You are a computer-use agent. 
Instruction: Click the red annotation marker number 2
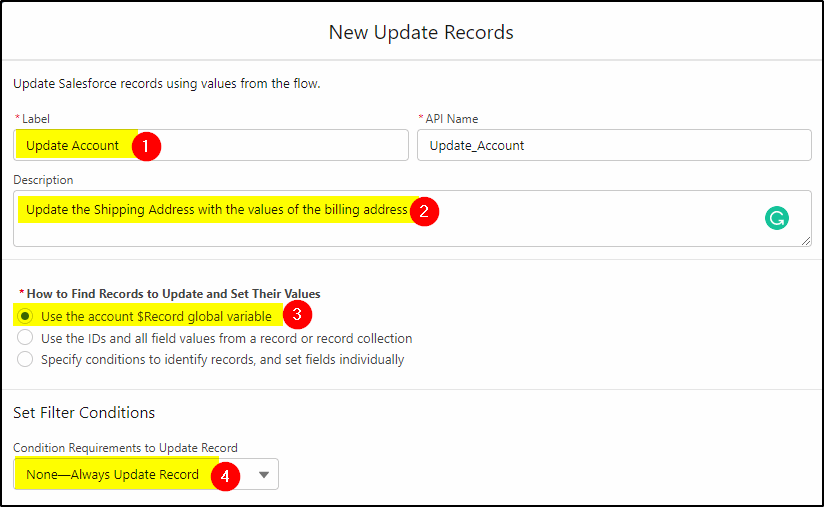(424, 211)
